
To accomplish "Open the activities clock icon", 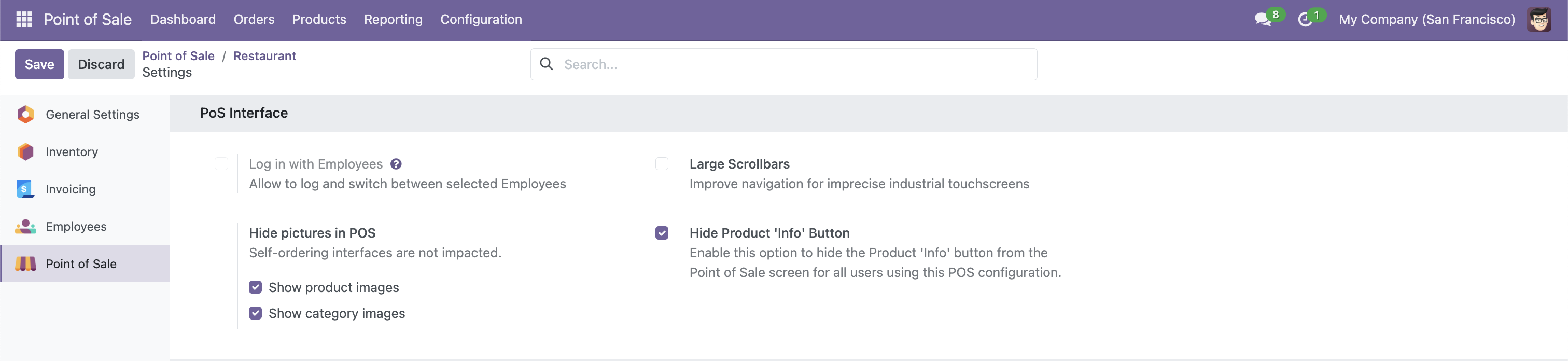I will click(1305, 20).
